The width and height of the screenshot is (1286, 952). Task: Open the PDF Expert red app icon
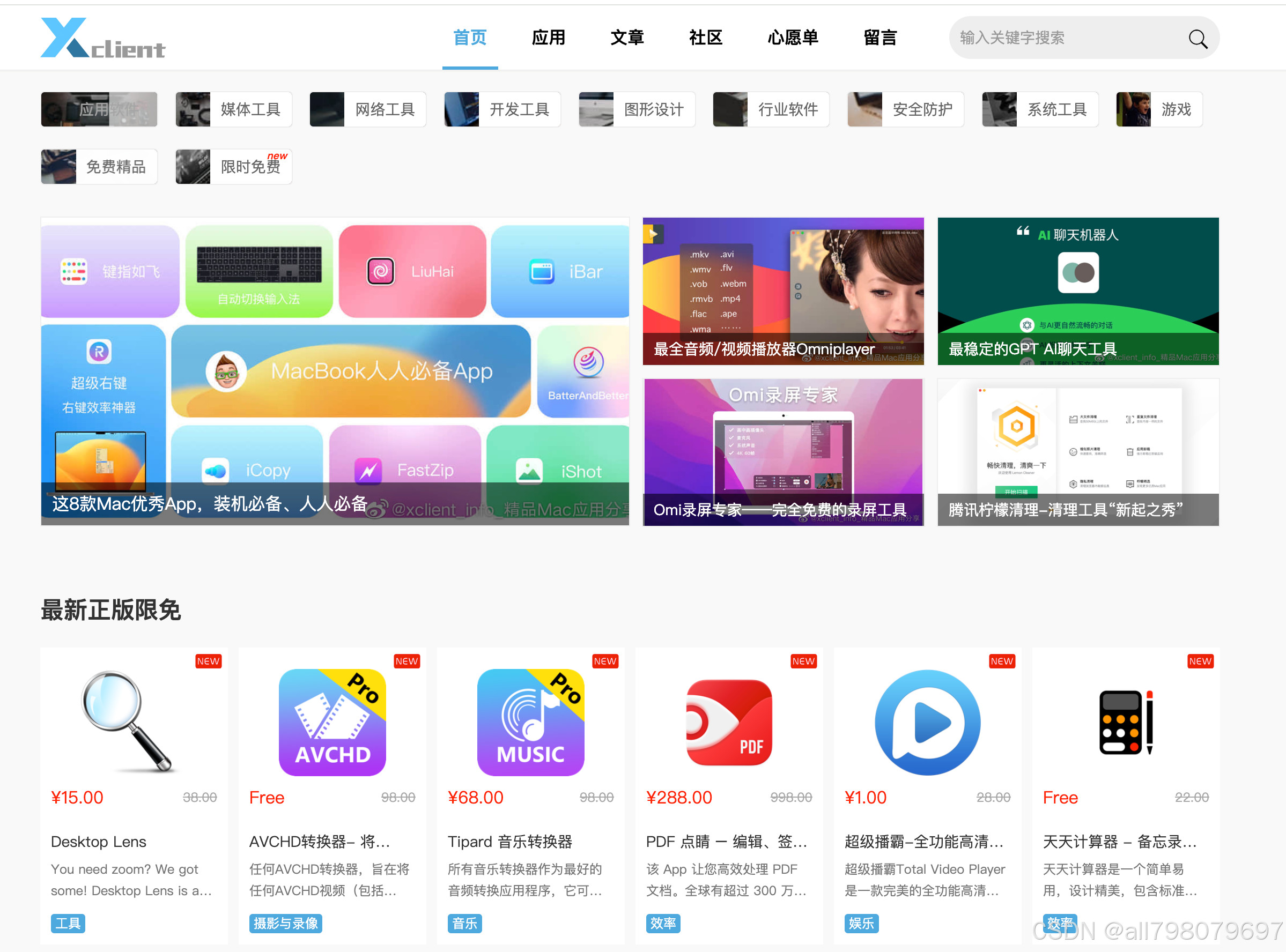[x=729, y=722]
